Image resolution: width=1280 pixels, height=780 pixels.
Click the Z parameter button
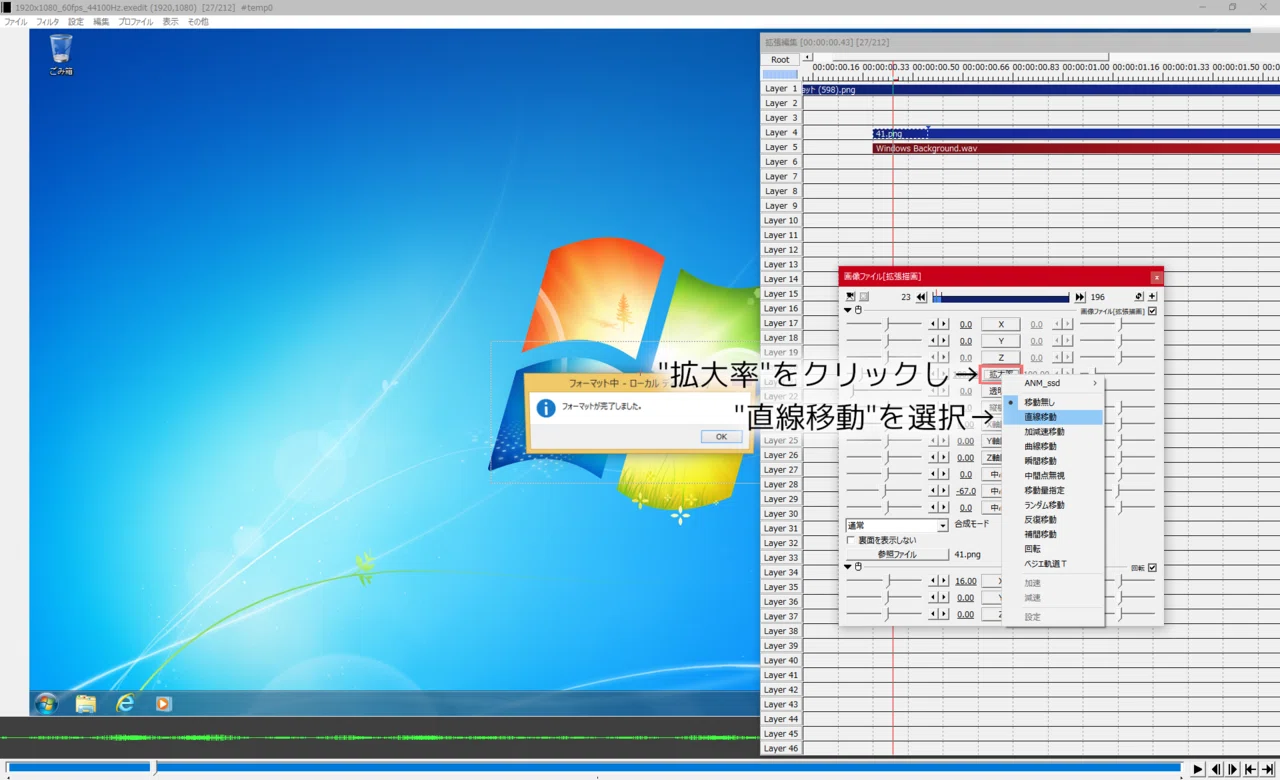coord(1001,357)
